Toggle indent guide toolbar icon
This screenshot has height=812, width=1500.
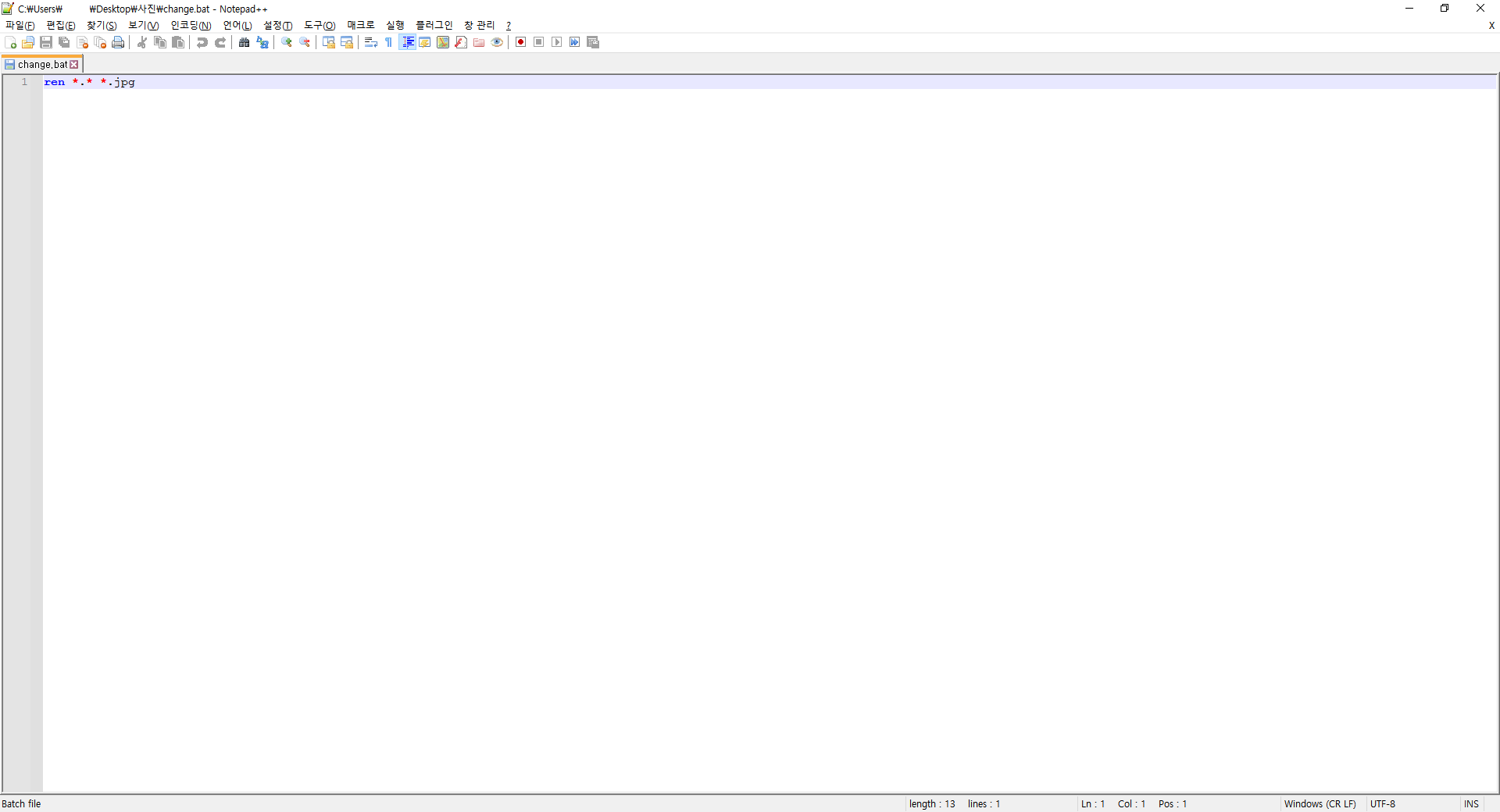407,42
